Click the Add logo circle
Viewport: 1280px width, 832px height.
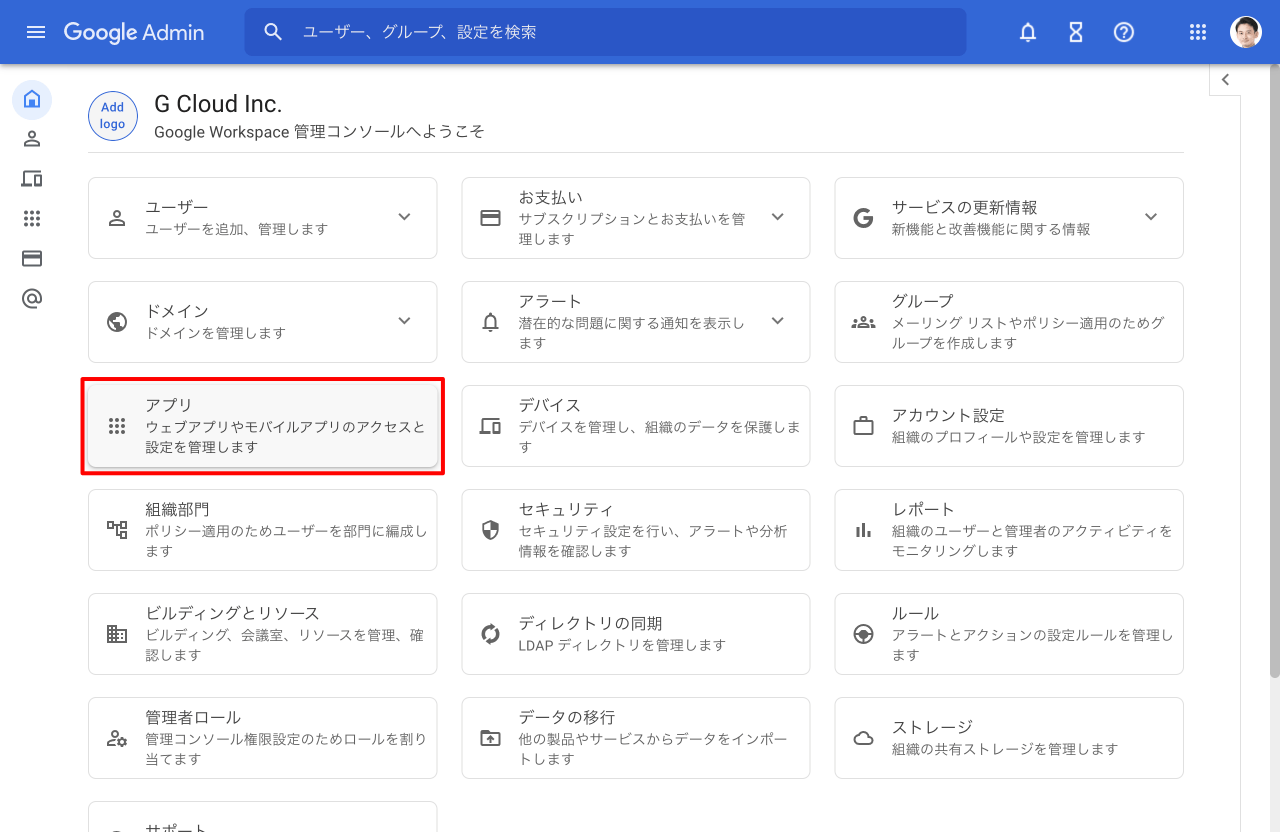113,116
